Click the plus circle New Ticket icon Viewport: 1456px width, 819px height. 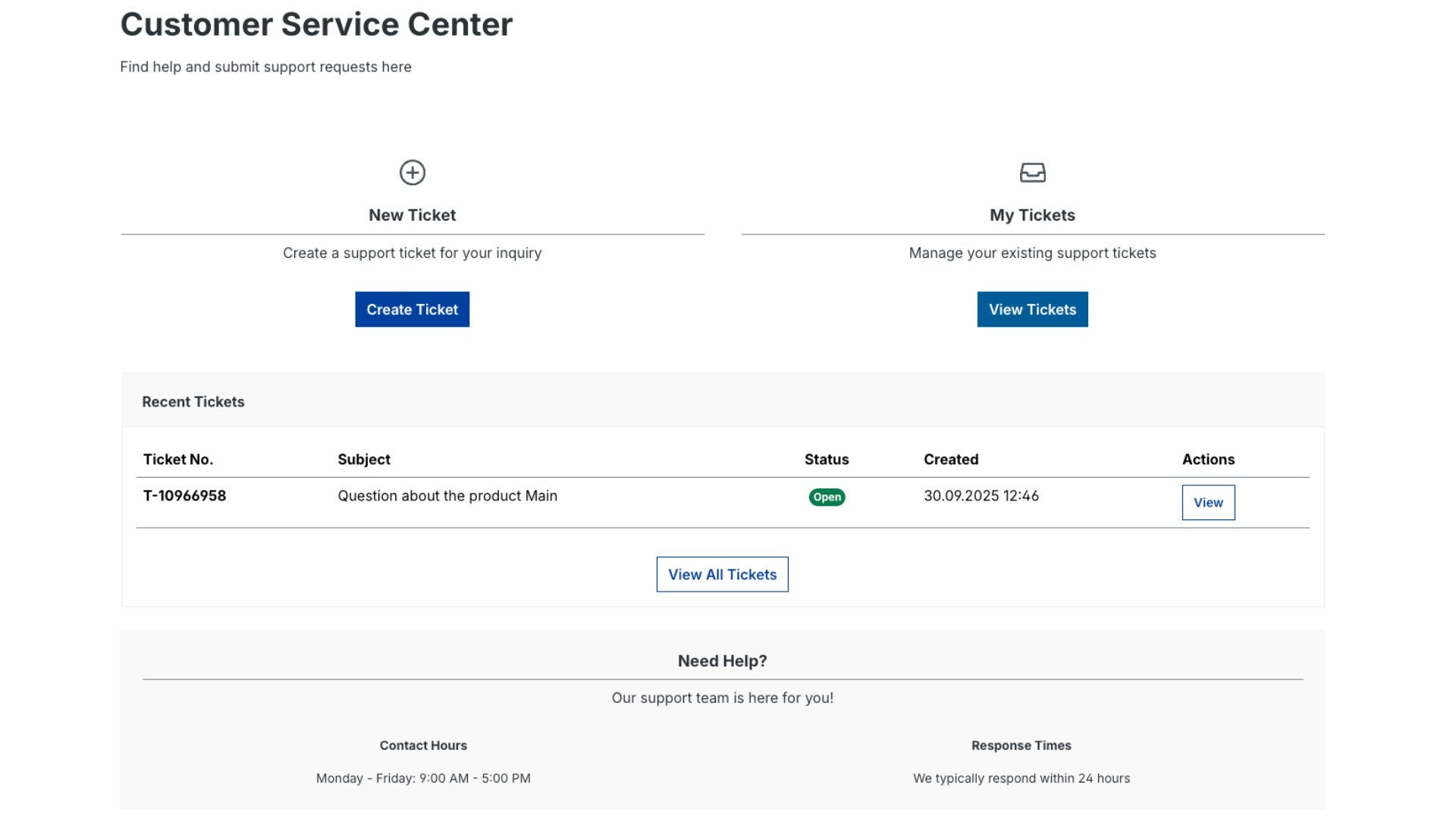pos(412,173)
